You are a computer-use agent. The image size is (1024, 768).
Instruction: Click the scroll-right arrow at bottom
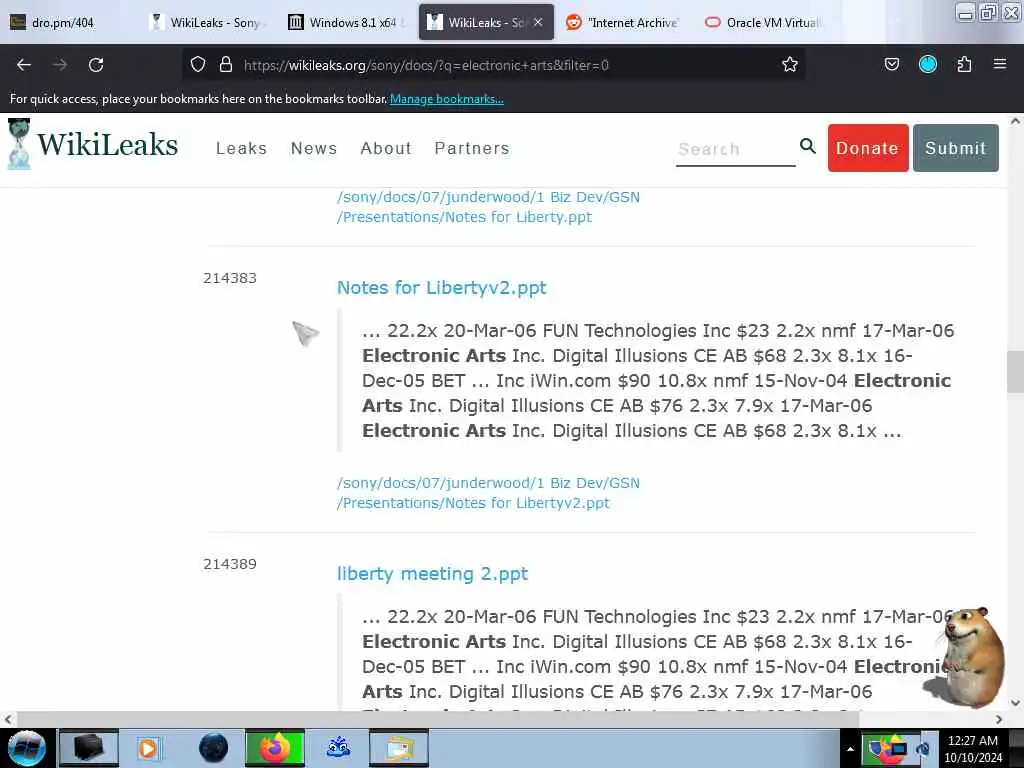999,719
